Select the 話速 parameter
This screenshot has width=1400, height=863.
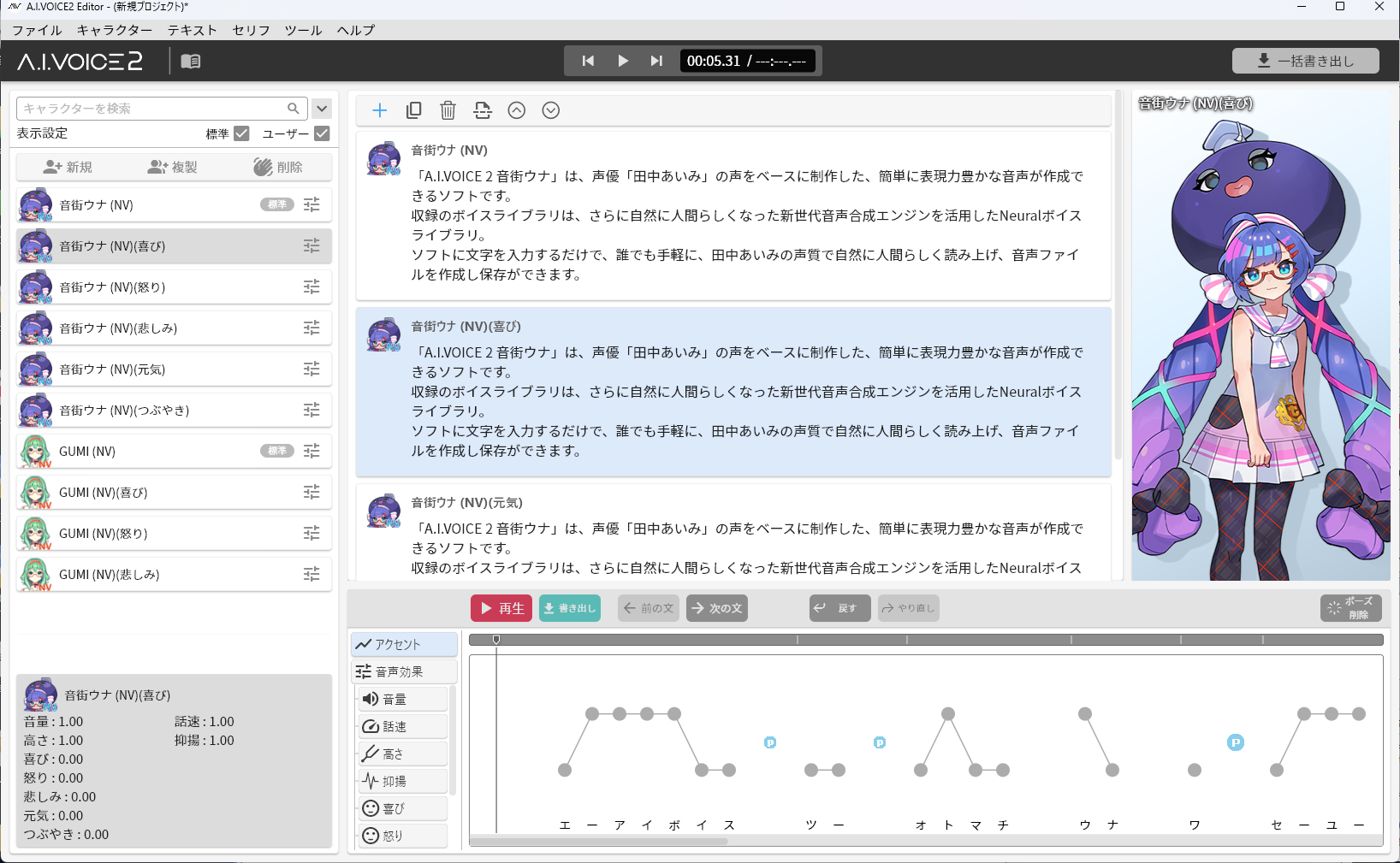403,726
